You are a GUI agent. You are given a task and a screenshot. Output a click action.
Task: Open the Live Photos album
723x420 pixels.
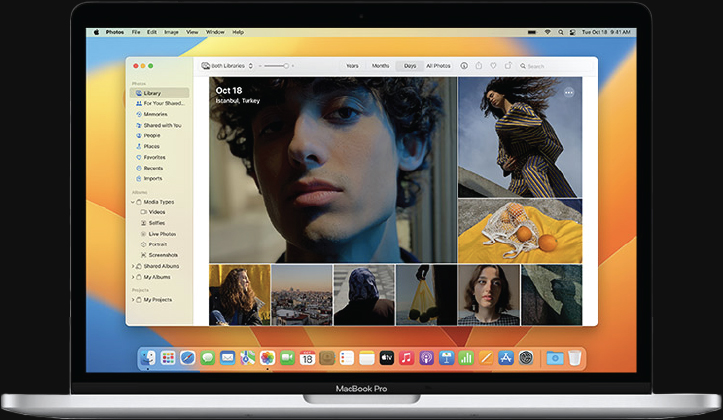(160, 234)
